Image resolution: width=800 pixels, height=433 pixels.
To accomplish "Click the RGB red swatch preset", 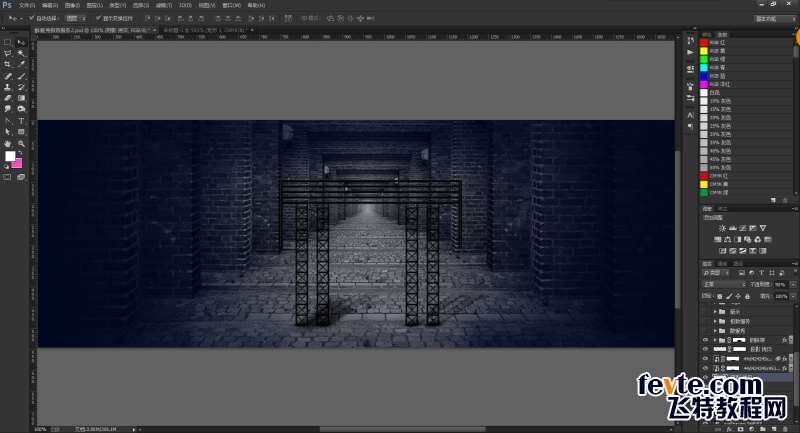I will (703, 42).
